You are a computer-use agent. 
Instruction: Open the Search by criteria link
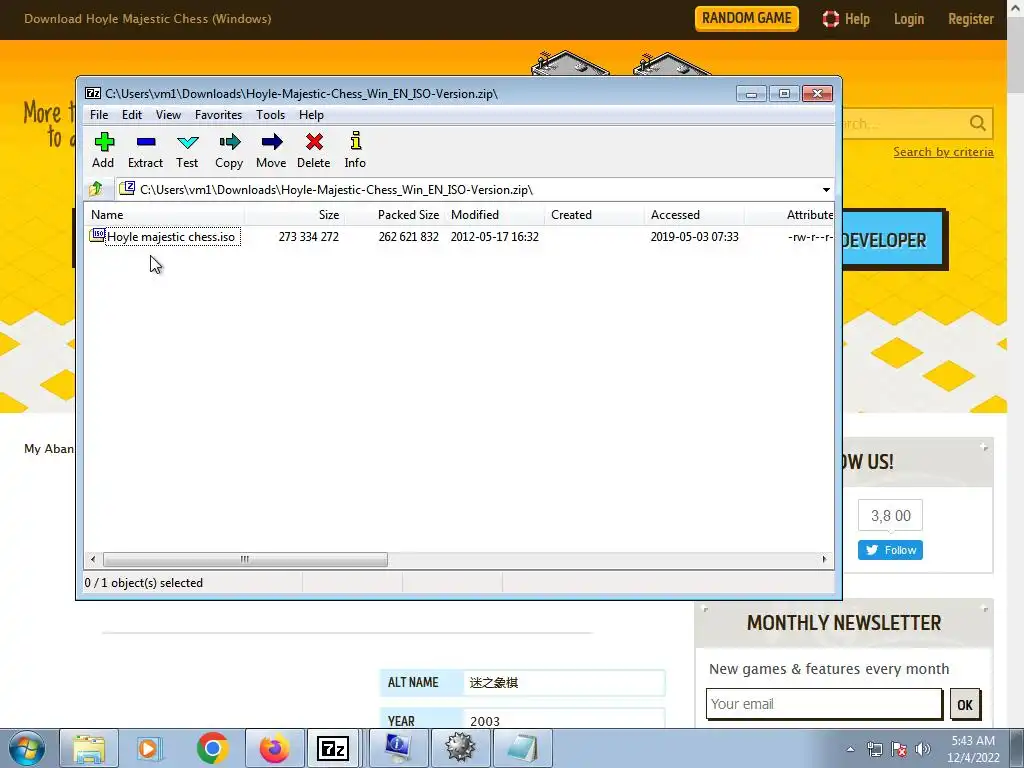(943, 152)
